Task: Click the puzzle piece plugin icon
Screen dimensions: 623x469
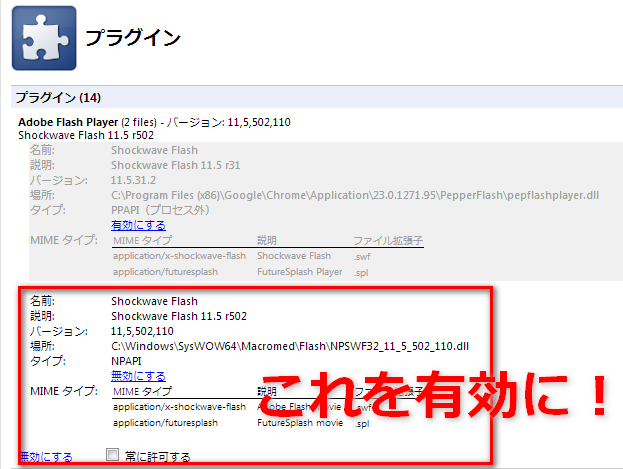Action: tap(44, 38)
